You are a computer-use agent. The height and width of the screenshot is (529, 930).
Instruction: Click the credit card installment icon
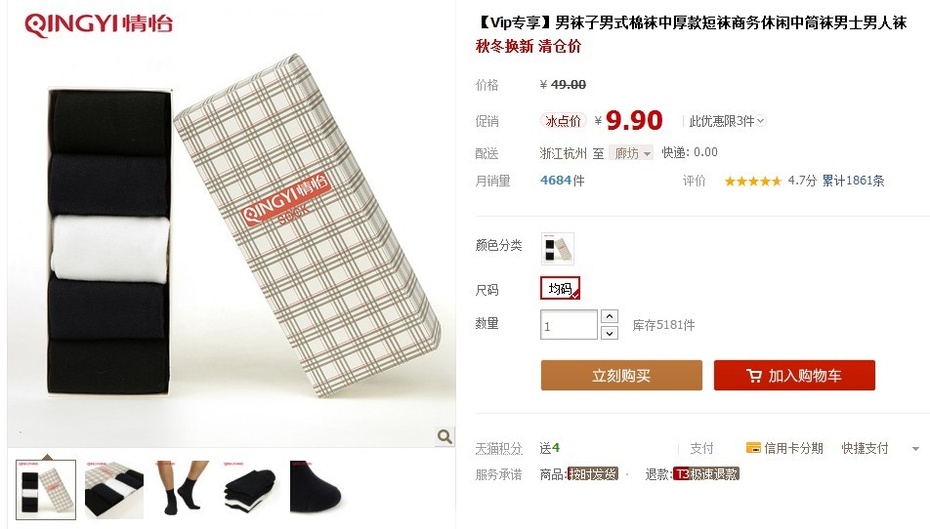pos(753,448)
